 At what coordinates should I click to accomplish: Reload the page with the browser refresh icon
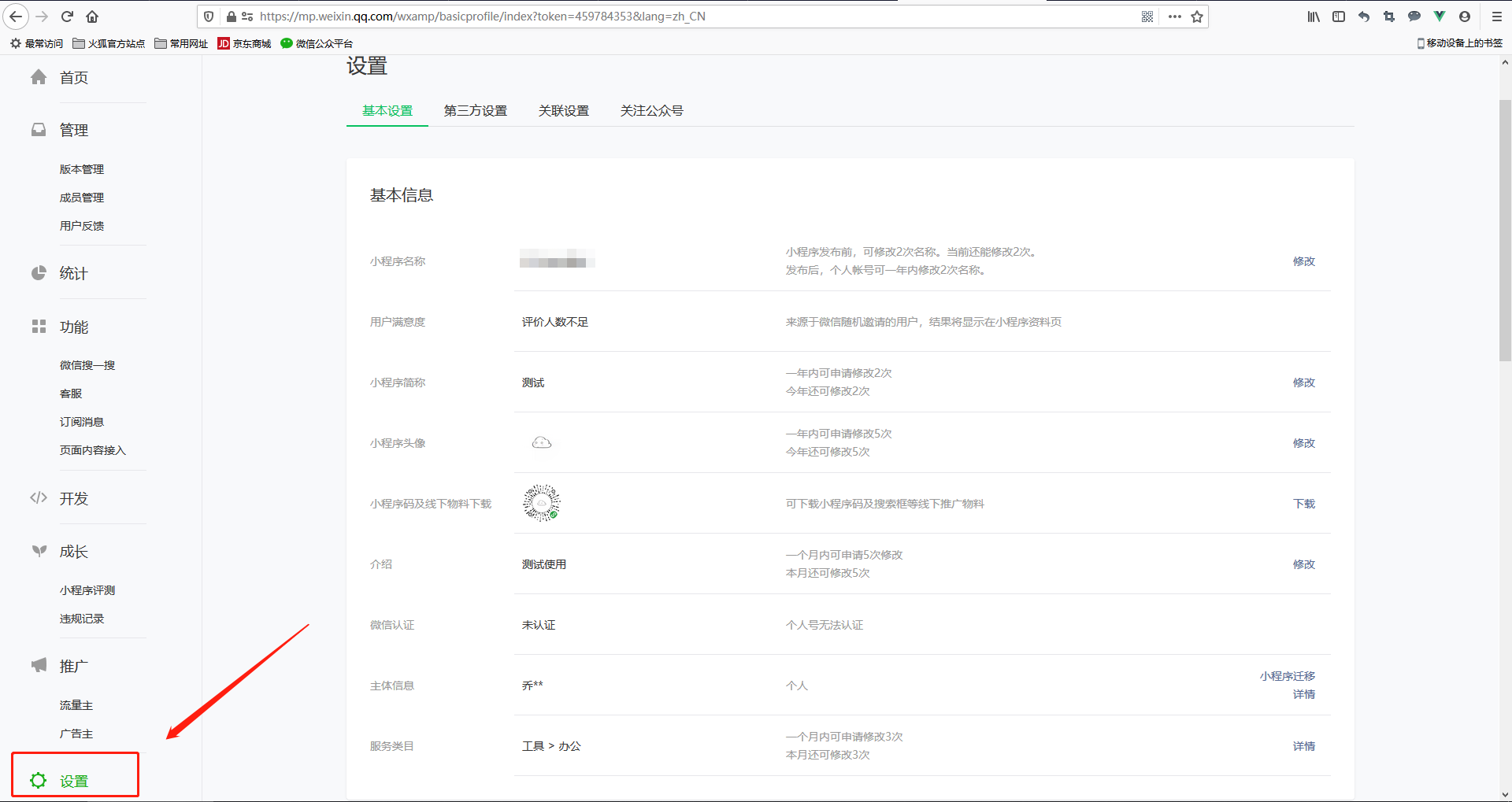(67, 17)
